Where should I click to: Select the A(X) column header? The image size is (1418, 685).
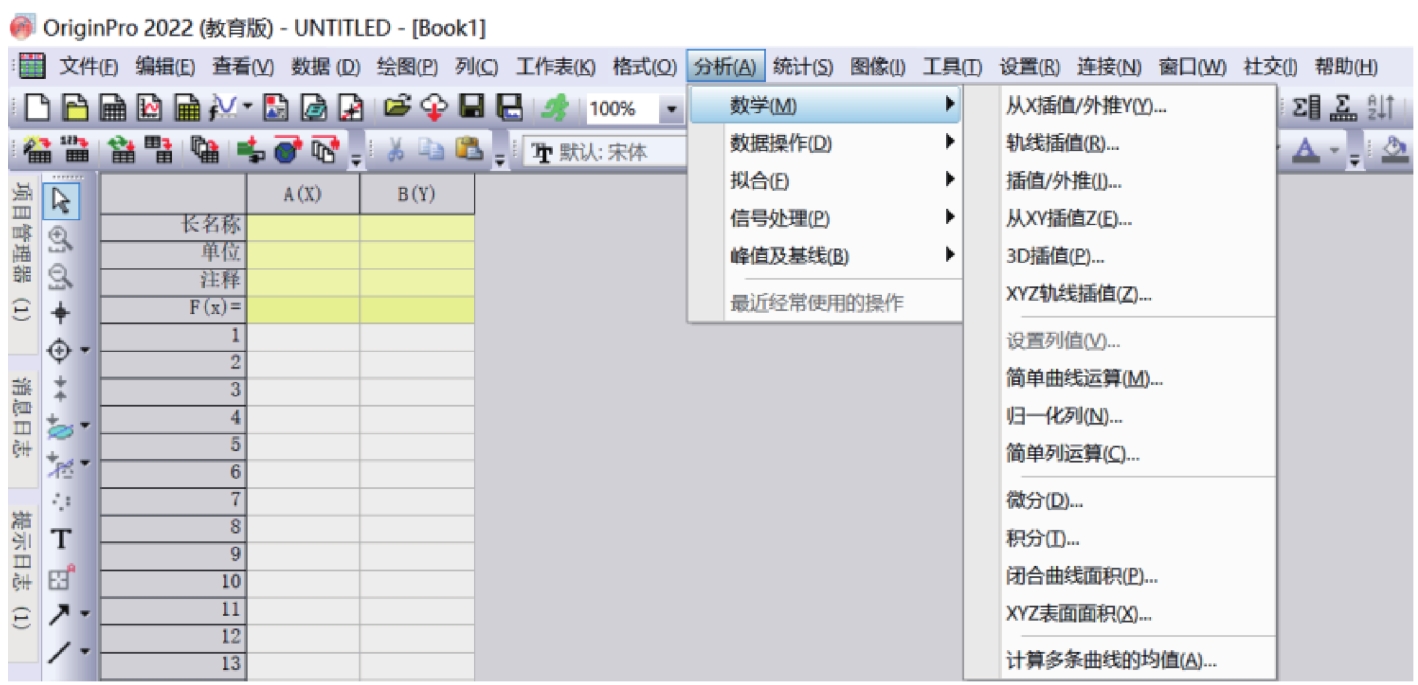coord(303,194)
